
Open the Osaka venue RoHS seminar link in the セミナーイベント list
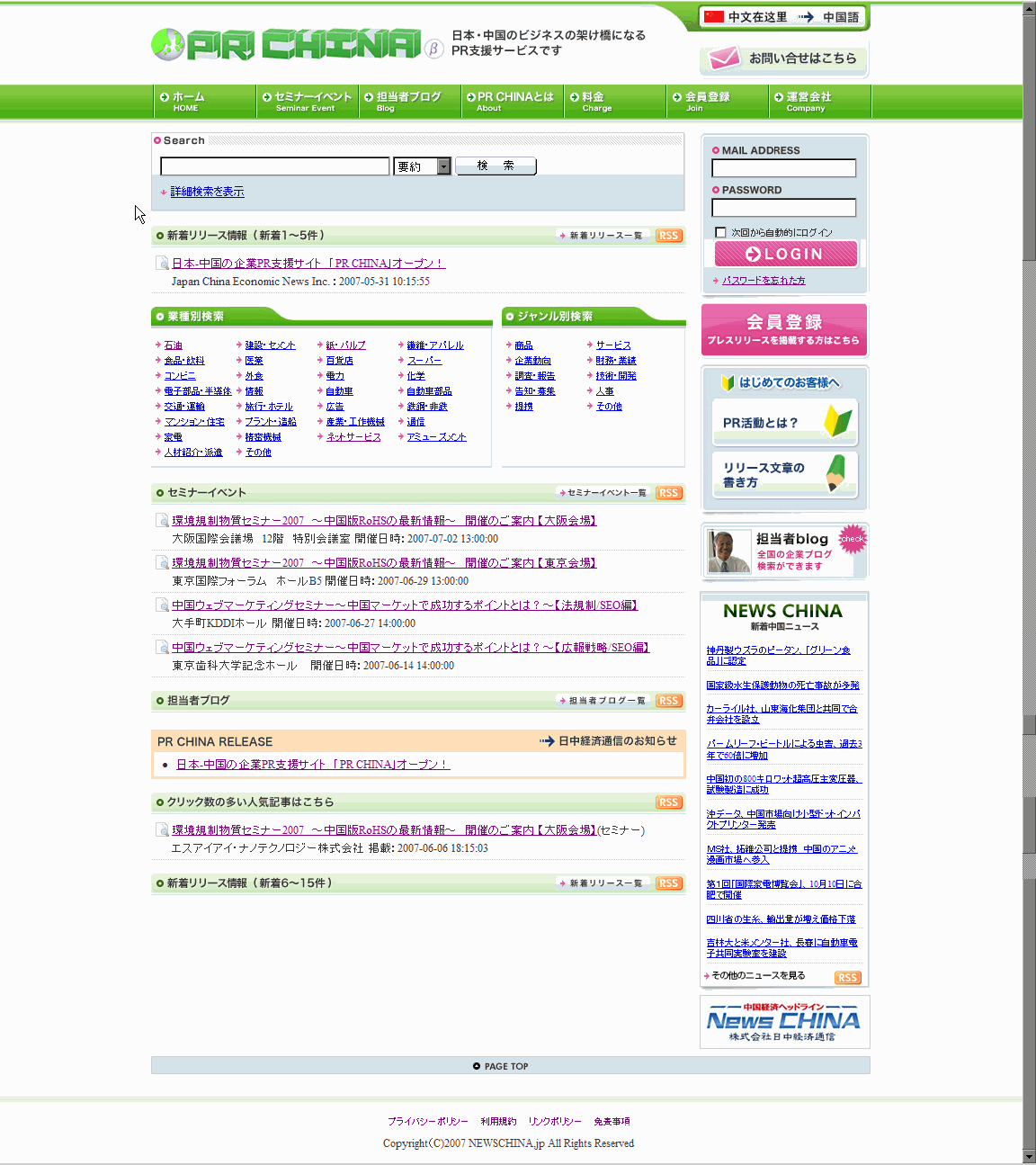384,521
